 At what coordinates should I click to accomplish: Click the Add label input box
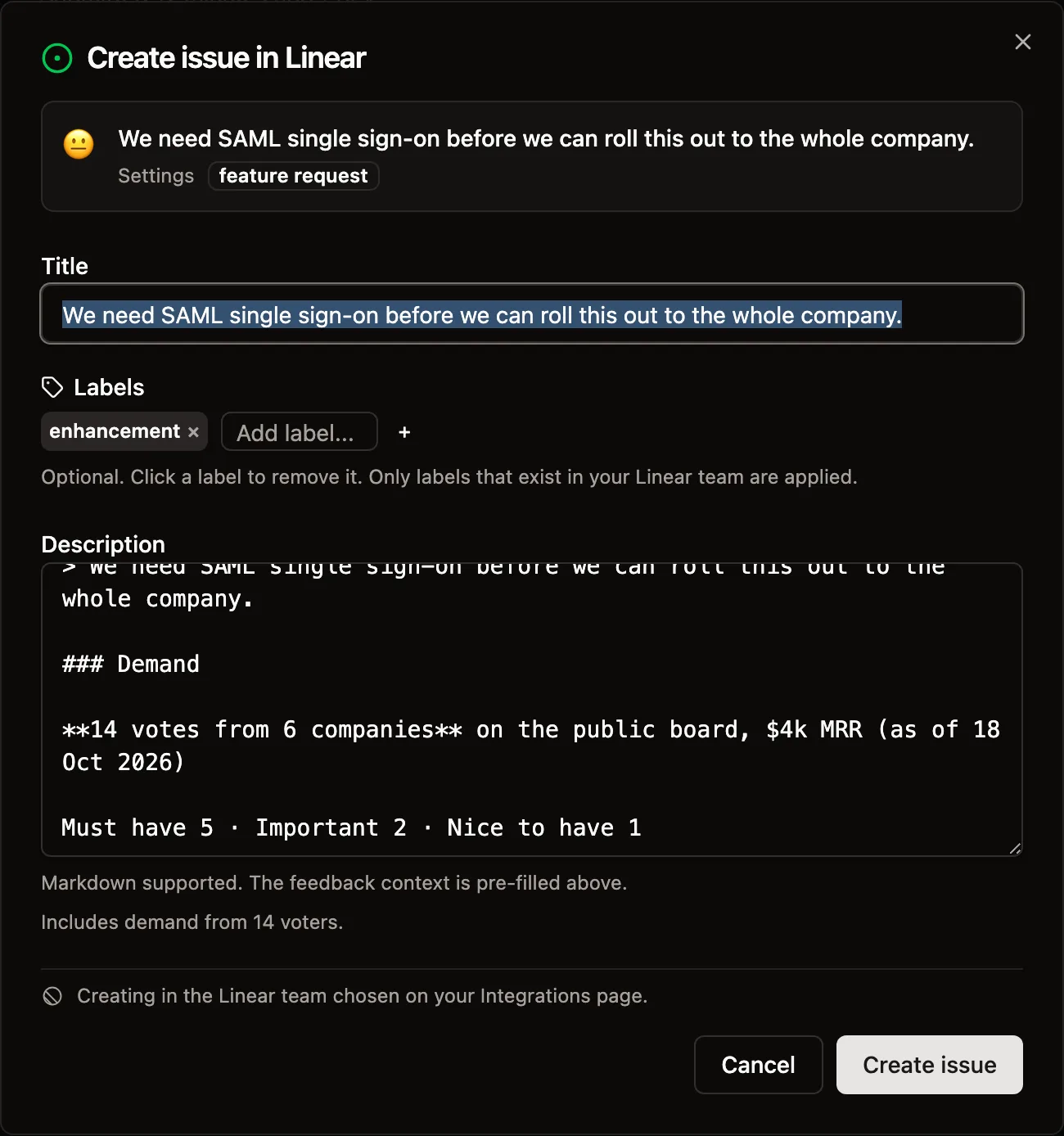click(300, 432)
